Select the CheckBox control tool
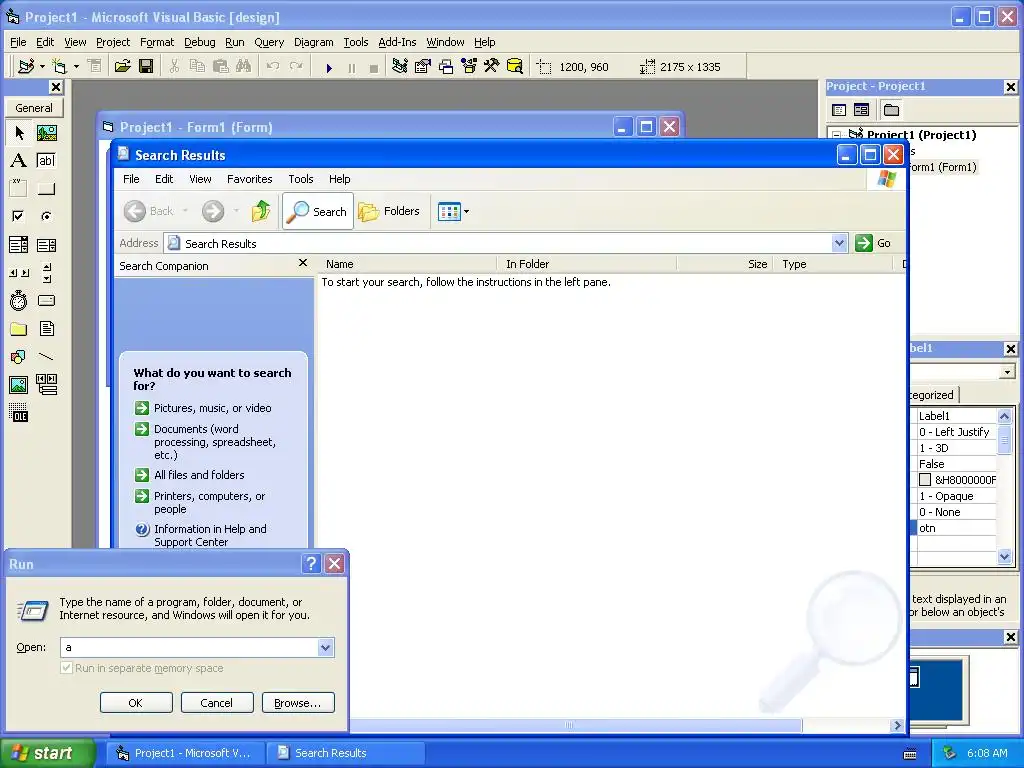Viewport: 1024px width, 768px height. tap(19, 216)
